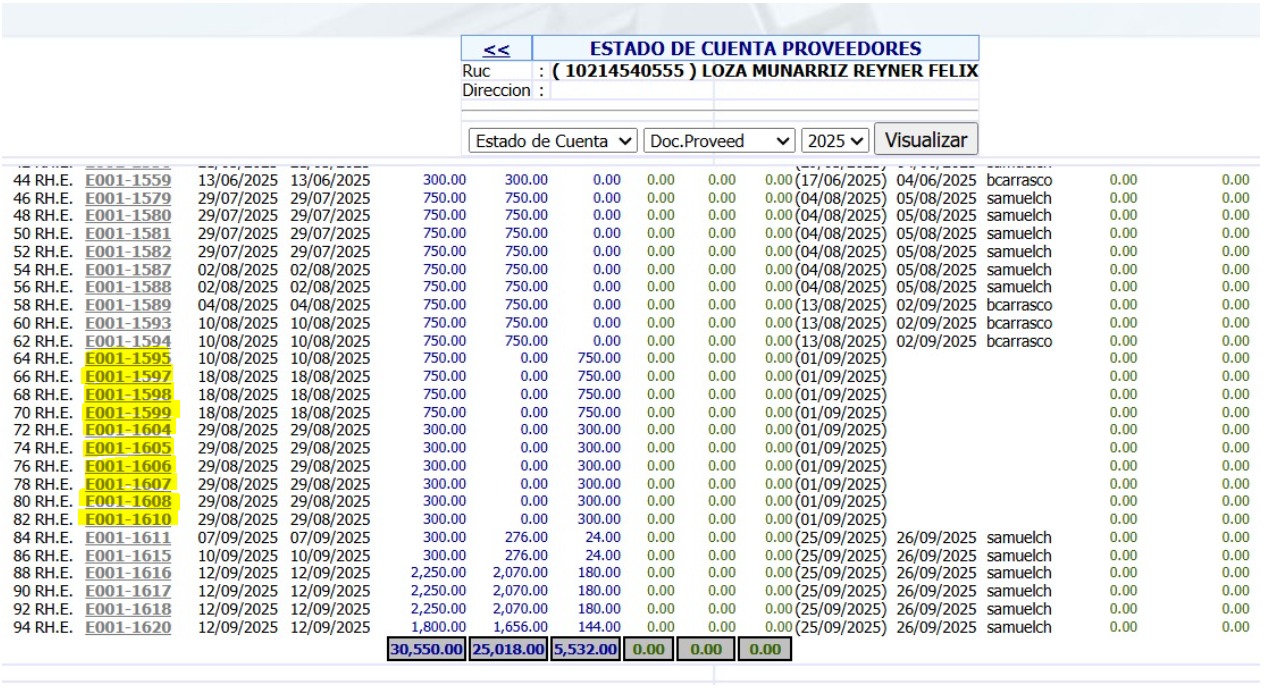1267x688 pixels.
Task: Click the E001-1580 document link
Action: pyautogui.click(x=128, y=216)
